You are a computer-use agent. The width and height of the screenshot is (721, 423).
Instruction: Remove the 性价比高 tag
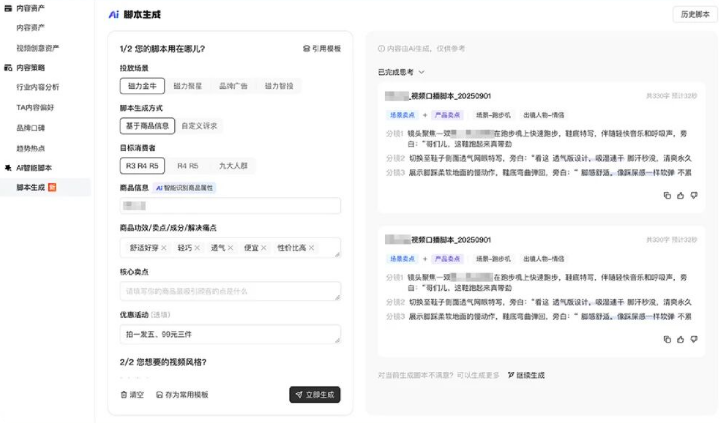[x=311, y=248]
